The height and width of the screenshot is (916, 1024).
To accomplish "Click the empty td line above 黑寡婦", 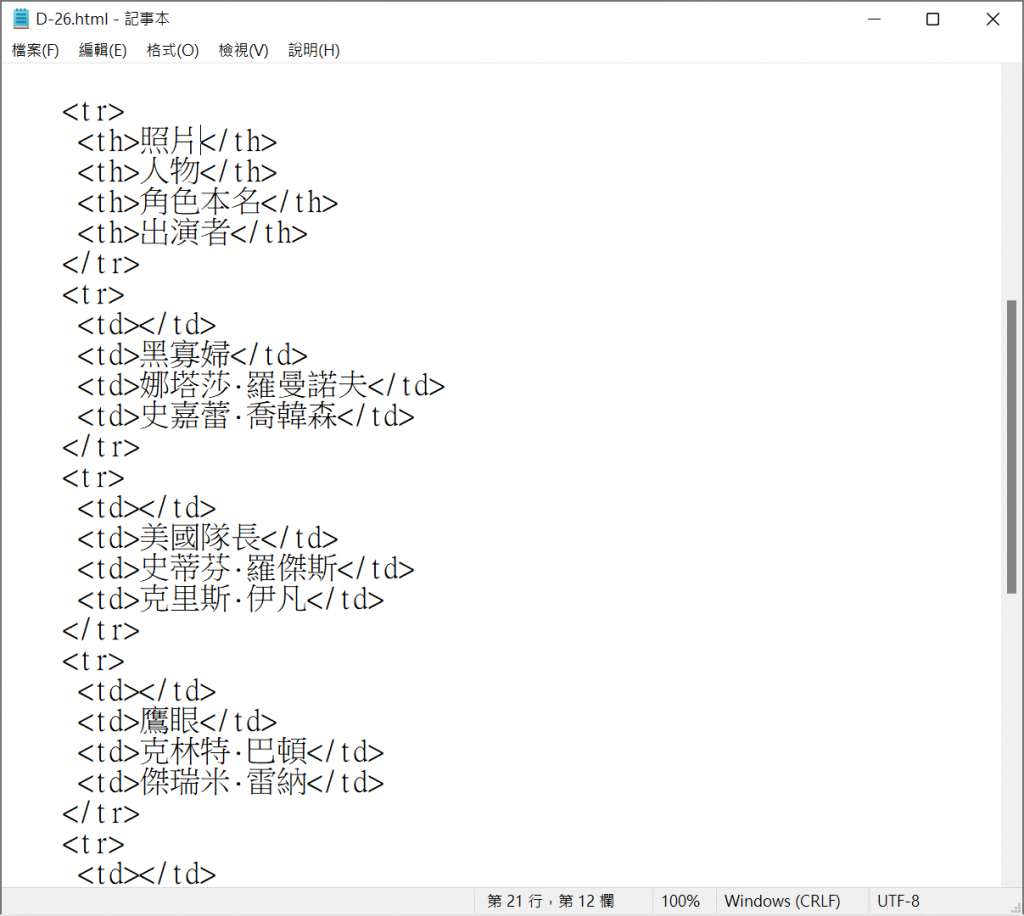I will pyautogui.click(x=146, y=324).
